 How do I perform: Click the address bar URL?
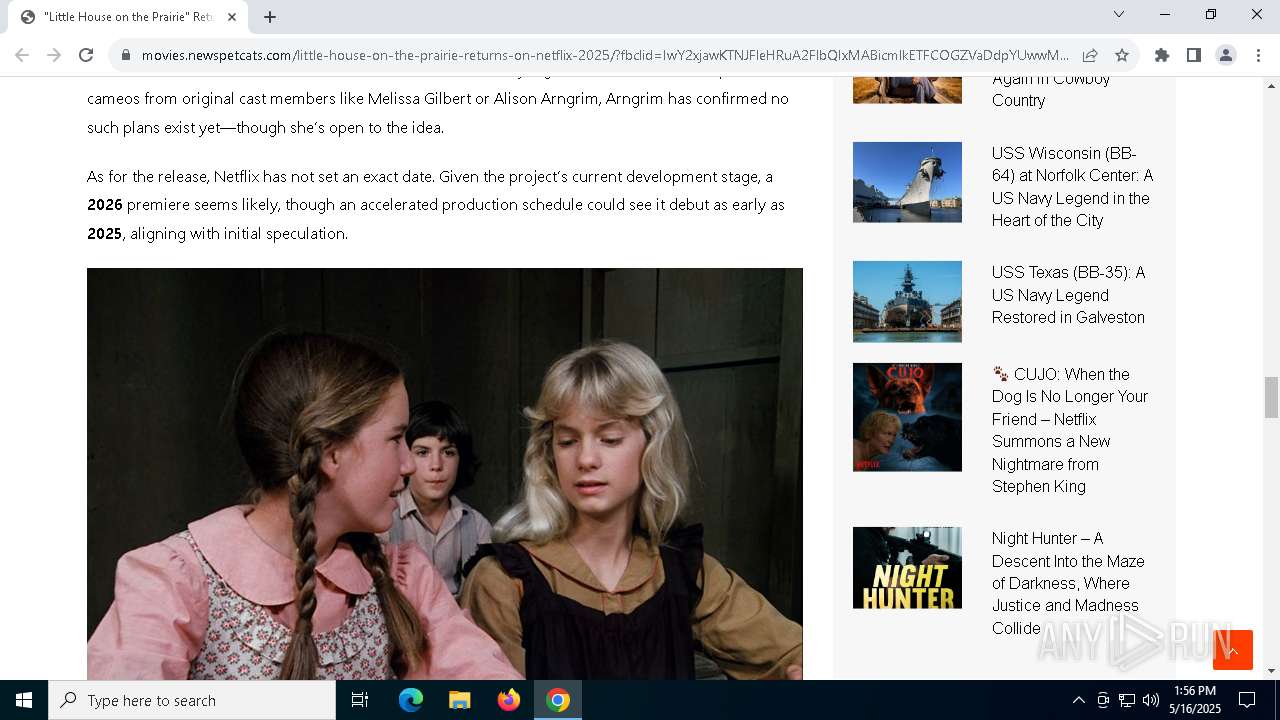click(x=605, y=55)
